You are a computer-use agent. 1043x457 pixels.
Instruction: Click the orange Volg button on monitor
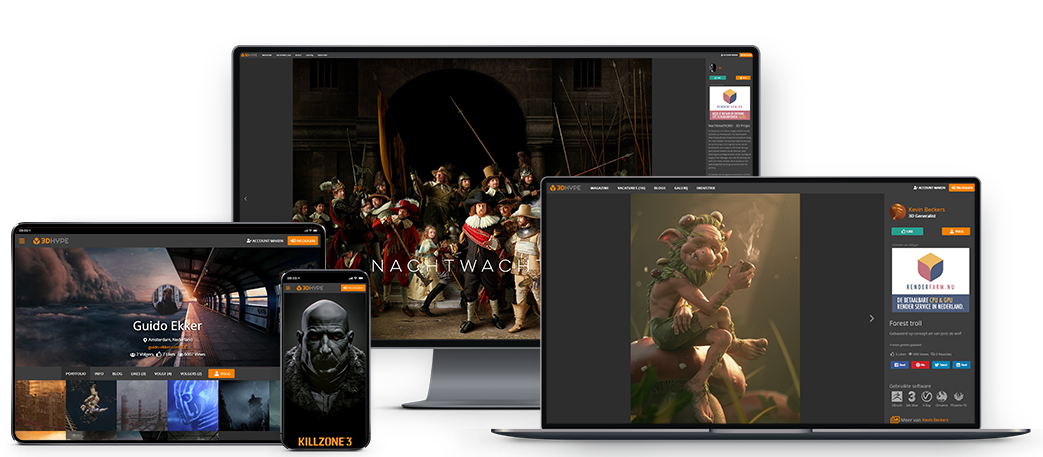click(x=742, y=78)
